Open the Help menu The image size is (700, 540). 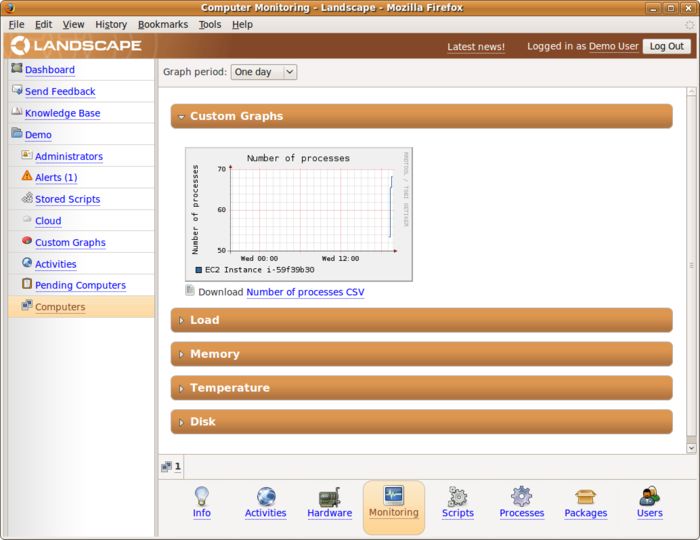point(242,25)
